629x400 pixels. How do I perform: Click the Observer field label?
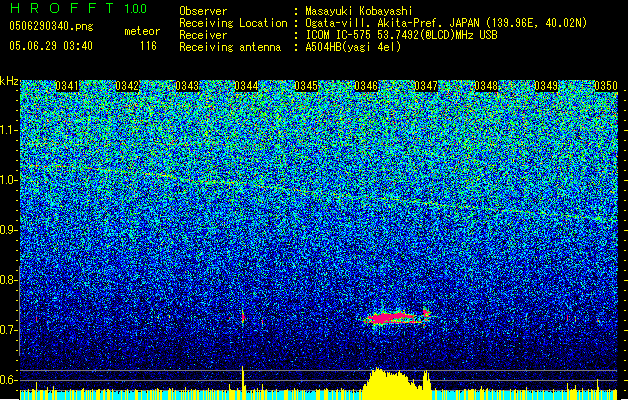[203, 11]
